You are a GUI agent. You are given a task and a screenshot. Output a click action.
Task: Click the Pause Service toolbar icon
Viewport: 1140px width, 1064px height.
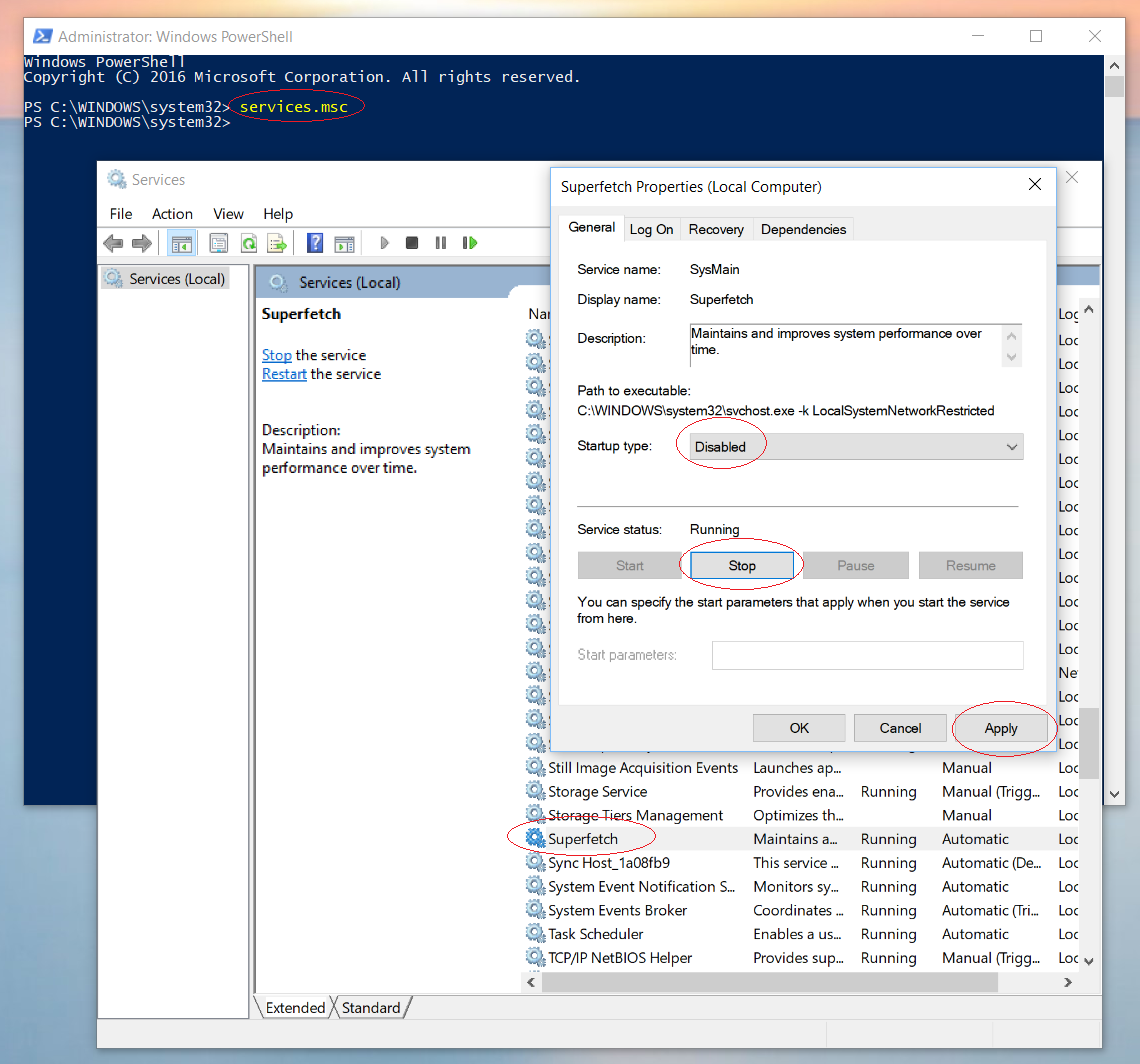(441, 243)
